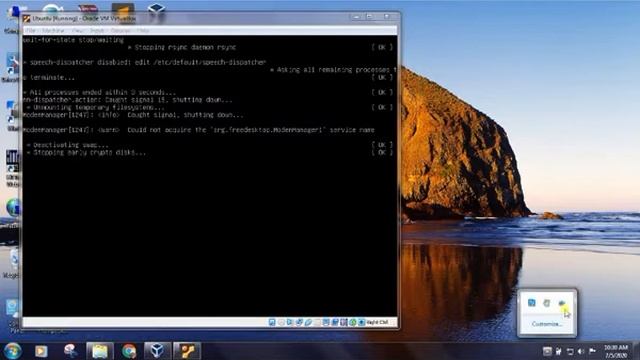
Task: Click the optical disk status icon
Action: tap(281, 322)
